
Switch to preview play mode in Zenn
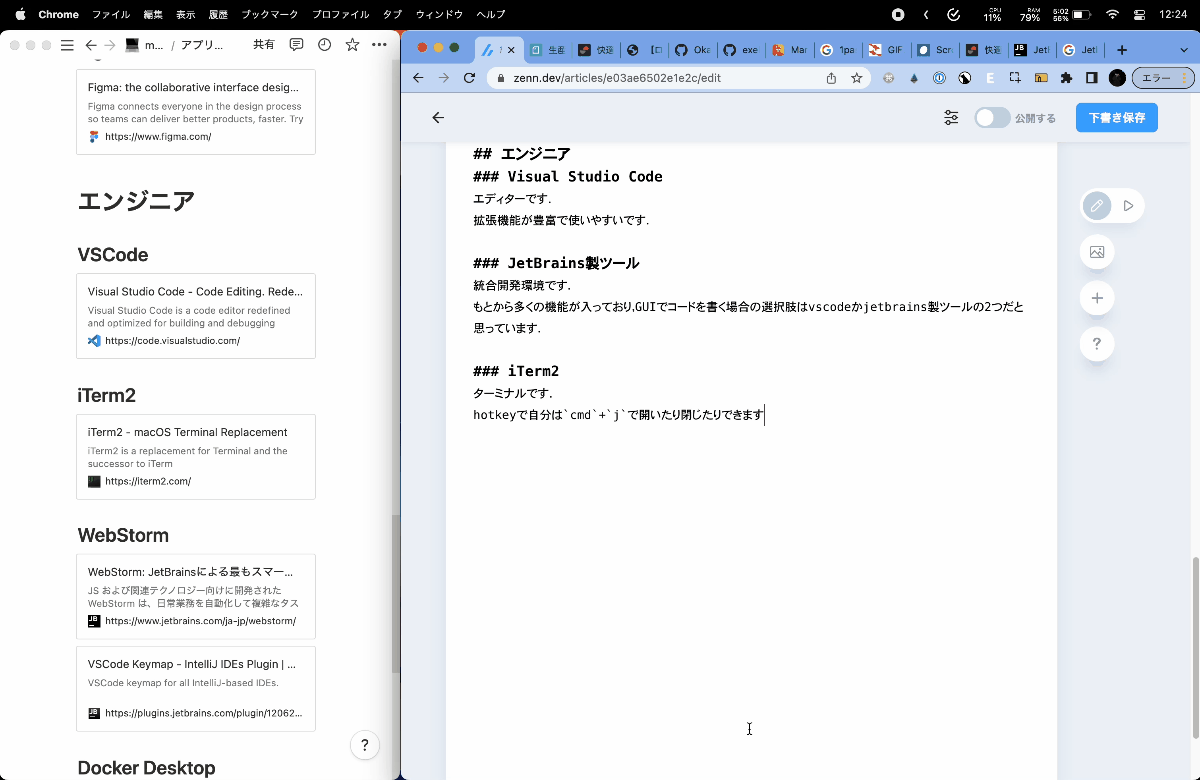click(x=1128, y=206)
